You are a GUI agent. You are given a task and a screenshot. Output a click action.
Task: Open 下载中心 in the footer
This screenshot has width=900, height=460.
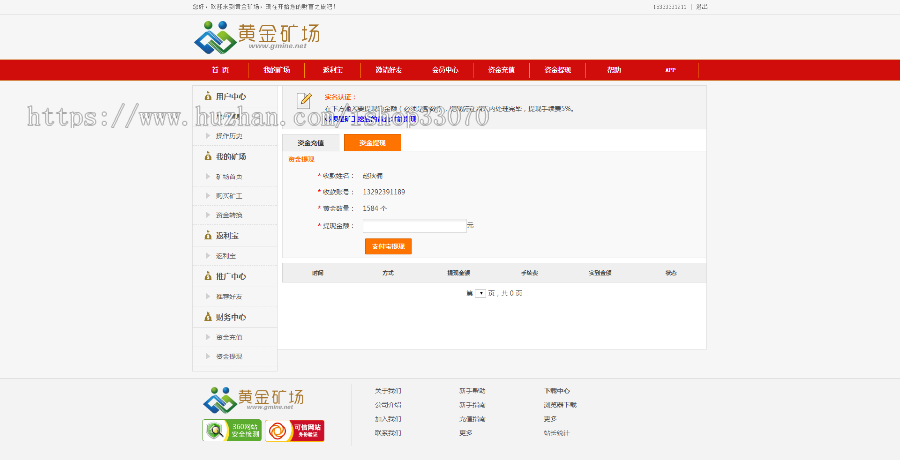click(557, 391)
